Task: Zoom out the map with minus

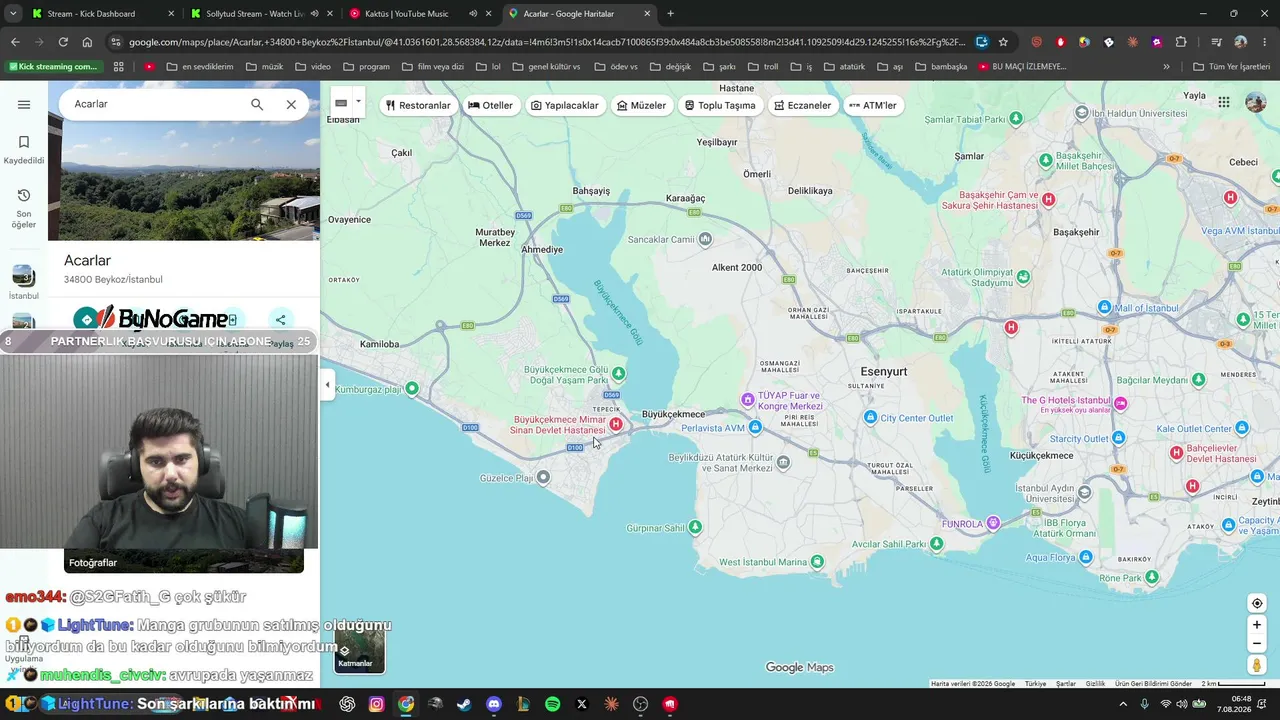Action: click(x=1257, y=644)
